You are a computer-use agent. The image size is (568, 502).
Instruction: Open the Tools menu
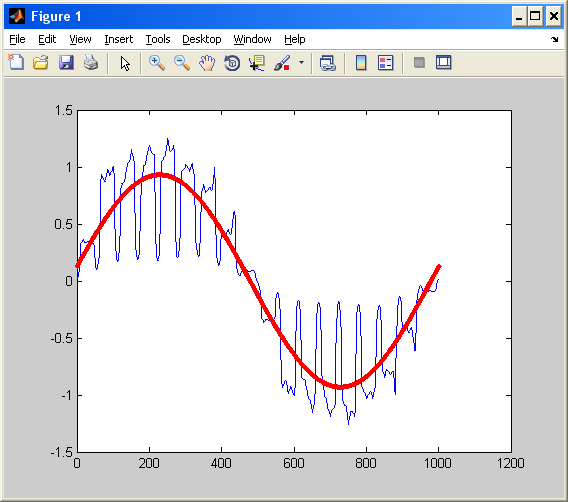(x=158, y=39)
